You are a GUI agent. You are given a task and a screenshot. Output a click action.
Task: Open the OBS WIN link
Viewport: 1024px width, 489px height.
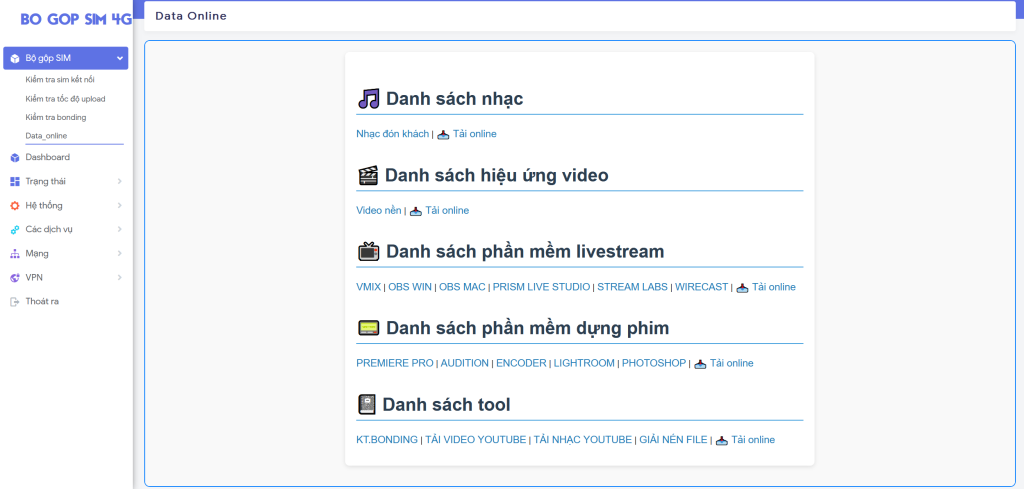tap(410, 287)
